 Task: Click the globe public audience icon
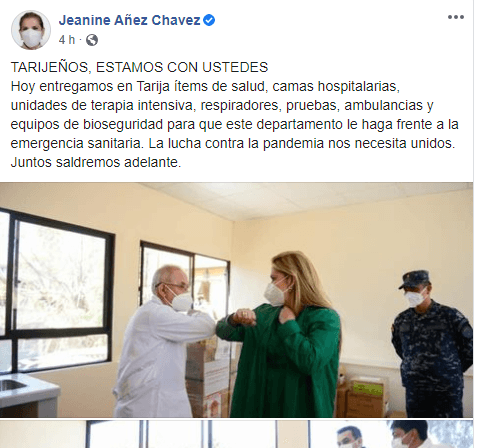pos(92,40)
